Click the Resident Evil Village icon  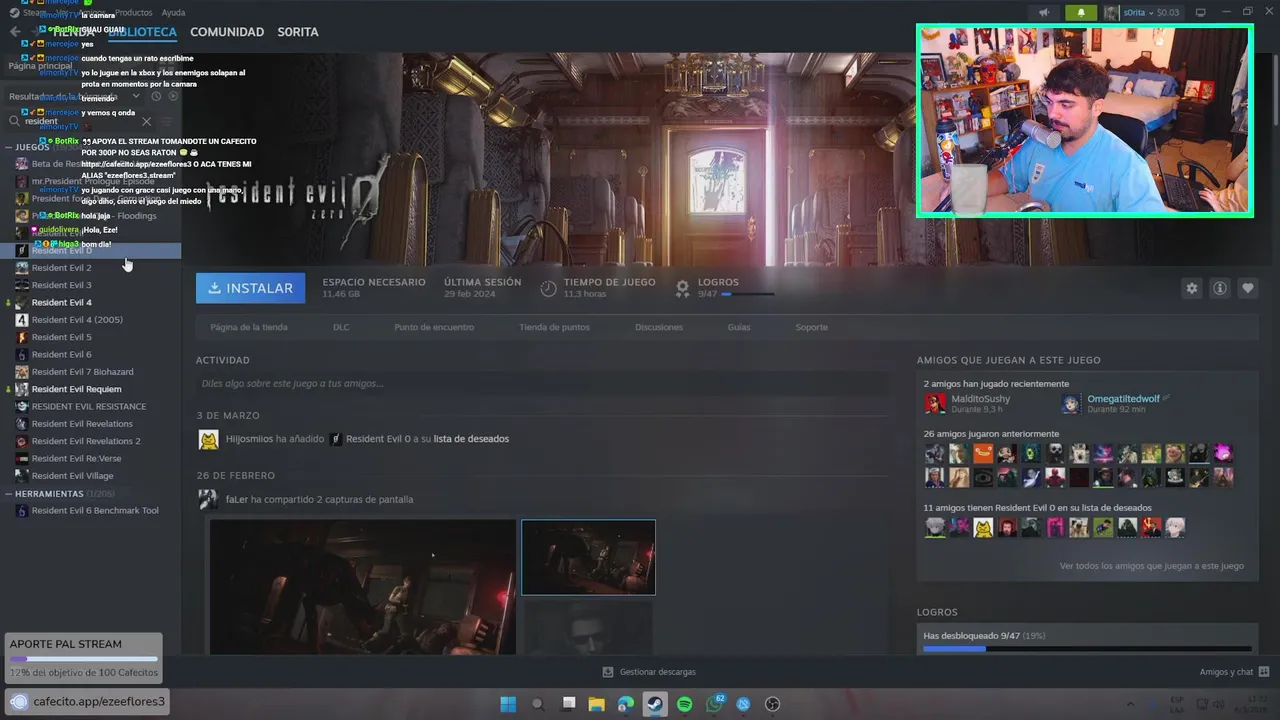pos(22,476)
